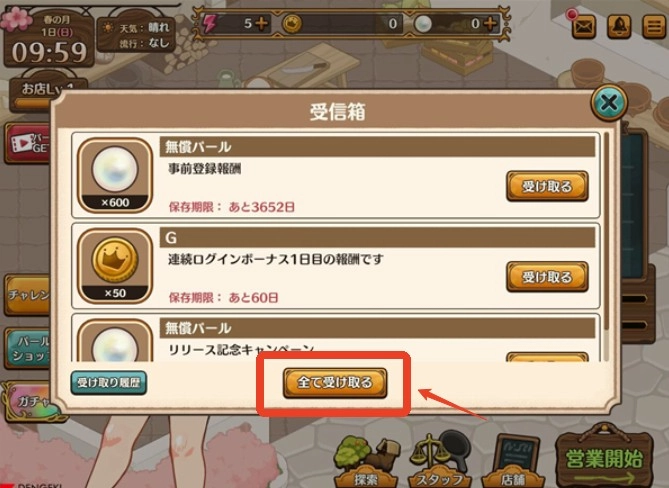Select the 50 gold coin reward icon

[x=115, y=266]
